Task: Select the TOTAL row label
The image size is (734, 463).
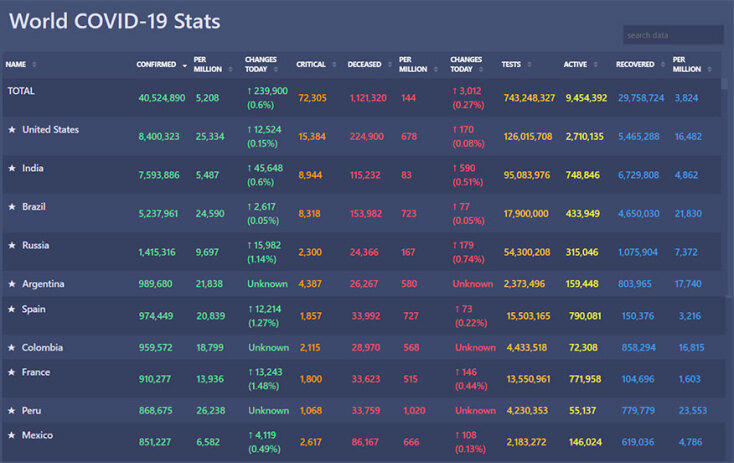Action: (21, 91)
